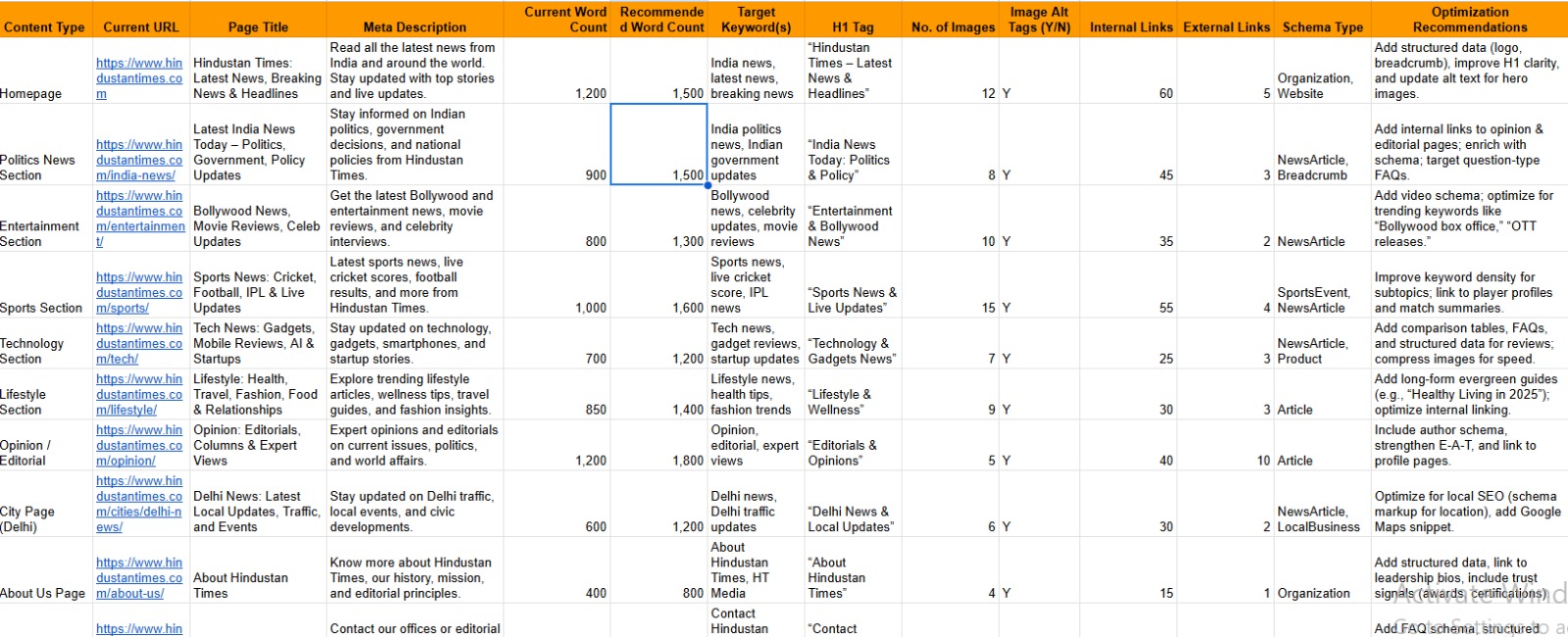The image size is (1568, 637).
Task: Select the "Technology & Gadgets News" H1 cell
Action: pos(851,351)
